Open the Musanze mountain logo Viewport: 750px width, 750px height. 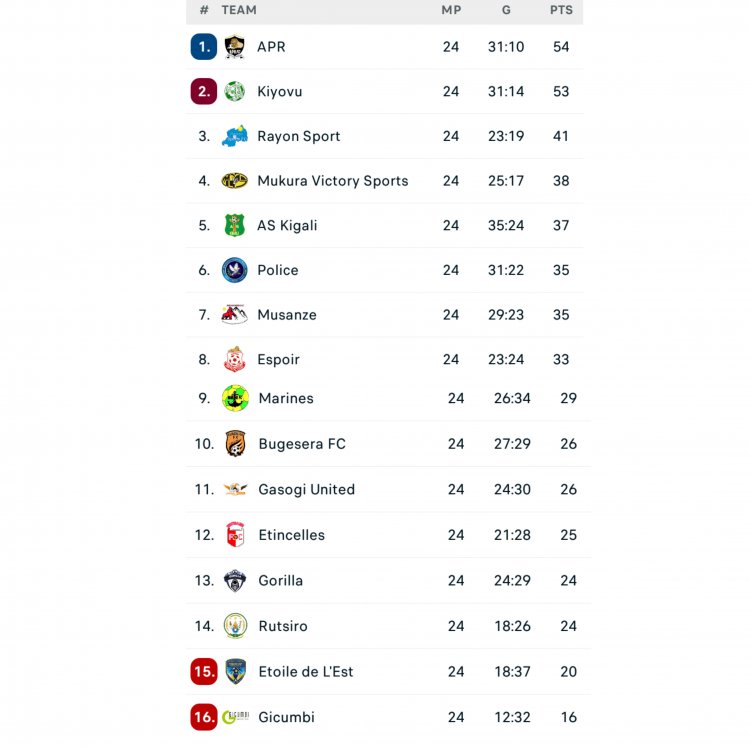click(234, 315)
